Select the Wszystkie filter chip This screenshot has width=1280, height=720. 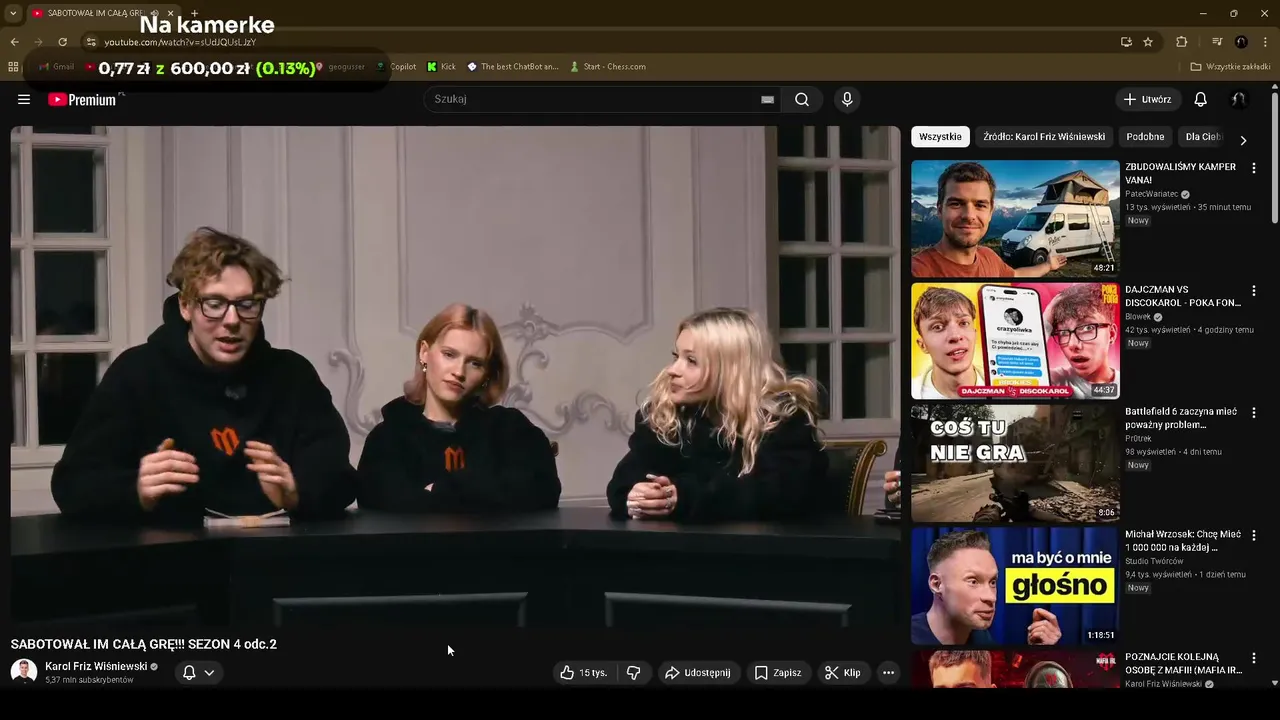[x=940, y=137]
